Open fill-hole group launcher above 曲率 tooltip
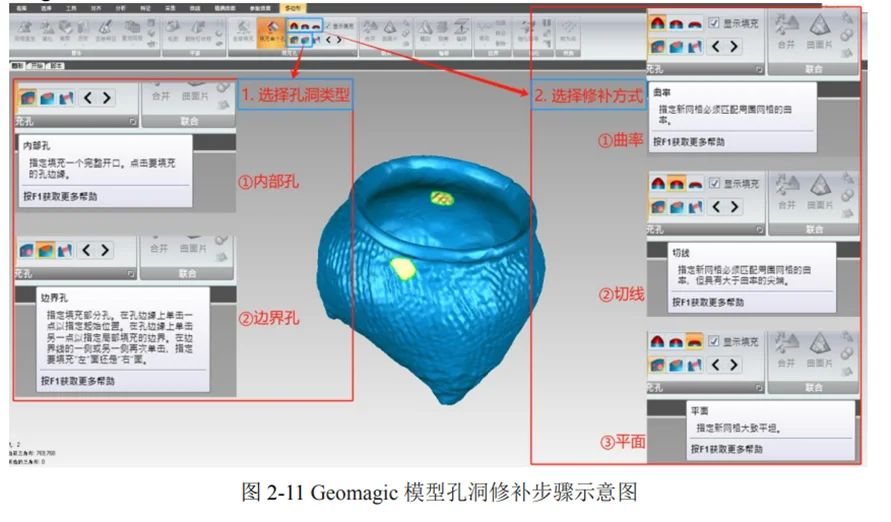The height and width of the screenshot is (522, 891). click(759, 69)
